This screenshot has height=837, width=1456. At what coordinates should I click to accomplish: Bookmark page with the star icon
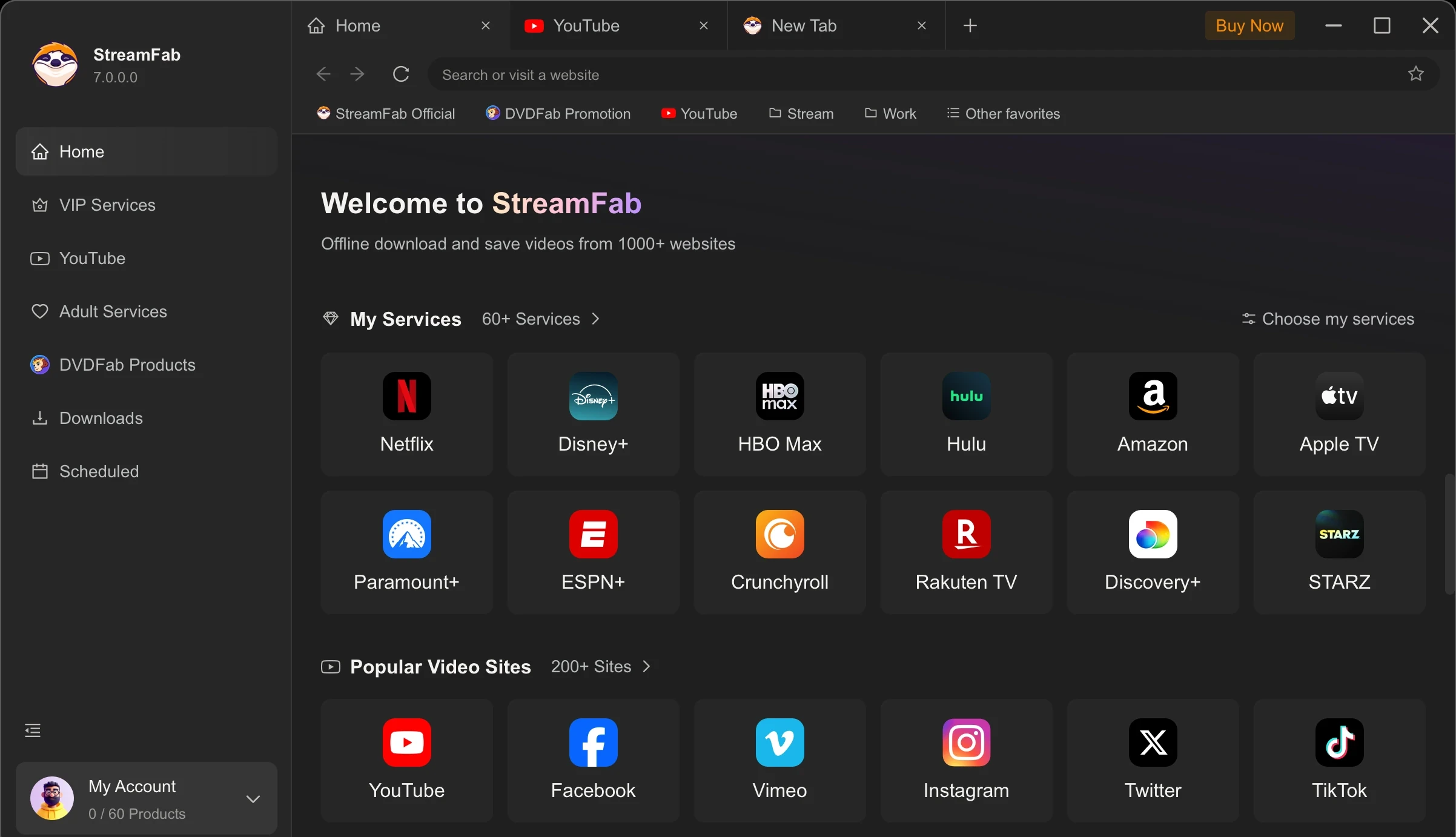[x=1415, y=74]
